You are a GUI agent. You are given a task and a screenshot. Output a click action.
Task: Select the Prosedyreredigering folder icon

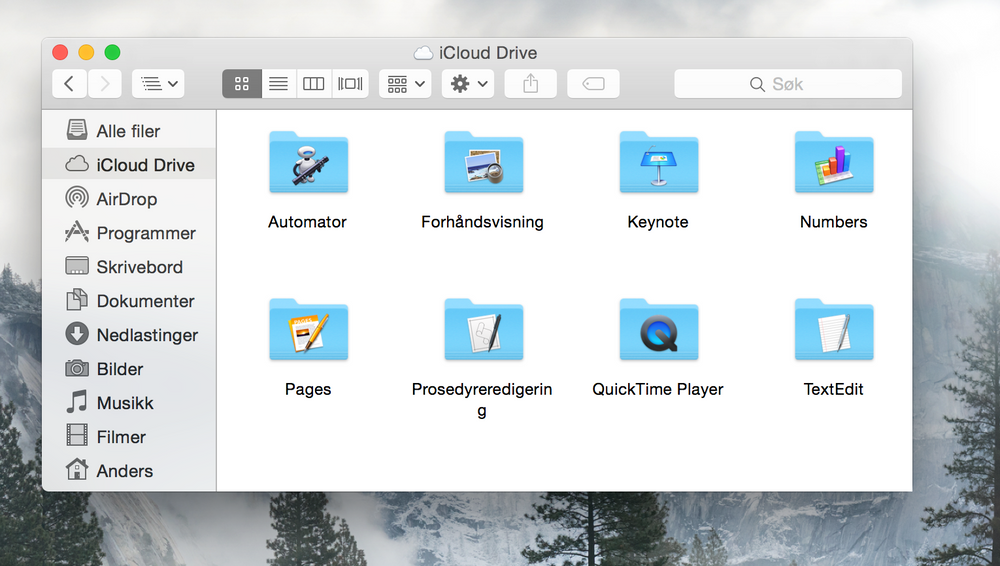(x=483, y=329)
